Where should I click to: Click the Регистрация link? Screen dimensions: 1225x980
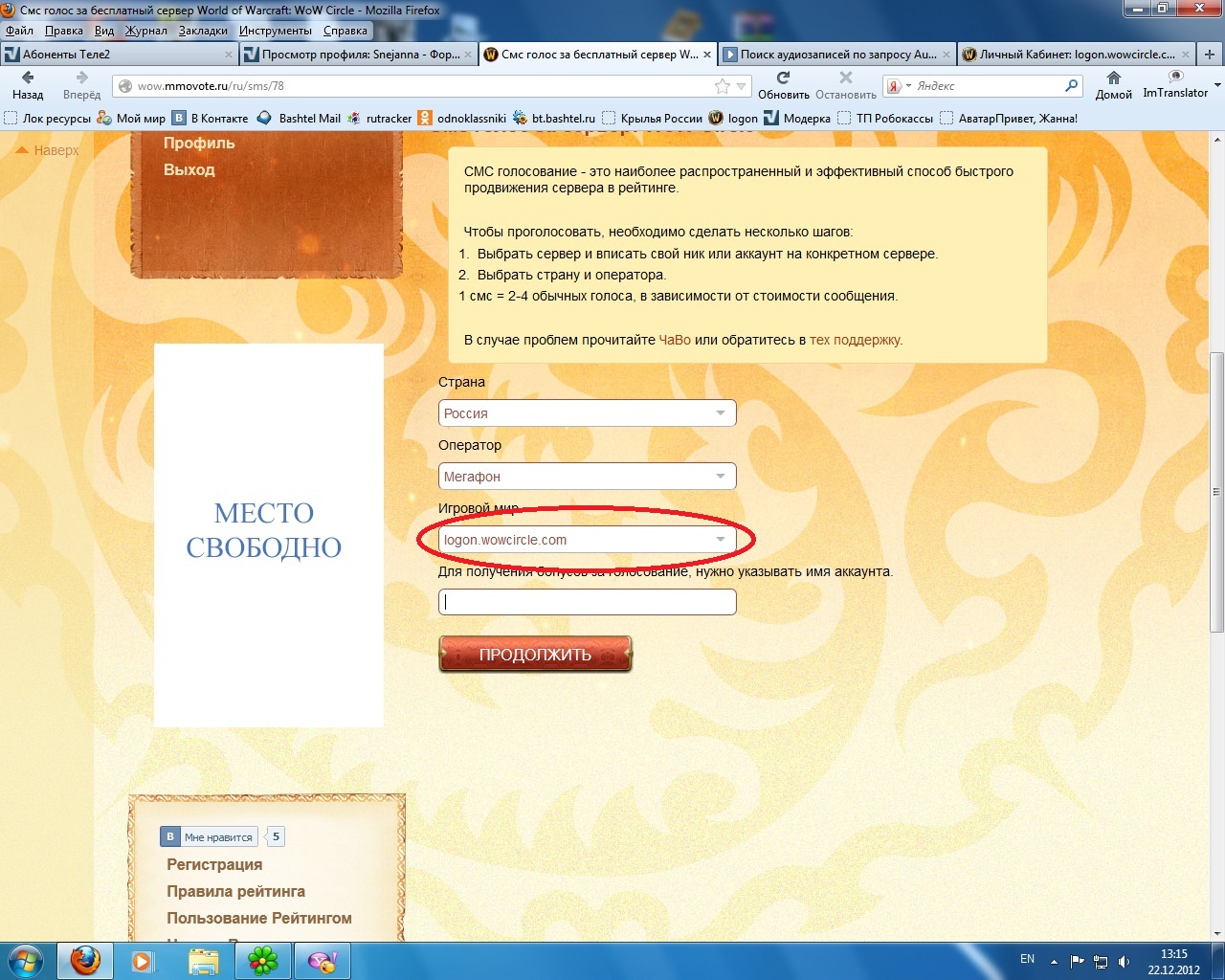click(214, 864)
